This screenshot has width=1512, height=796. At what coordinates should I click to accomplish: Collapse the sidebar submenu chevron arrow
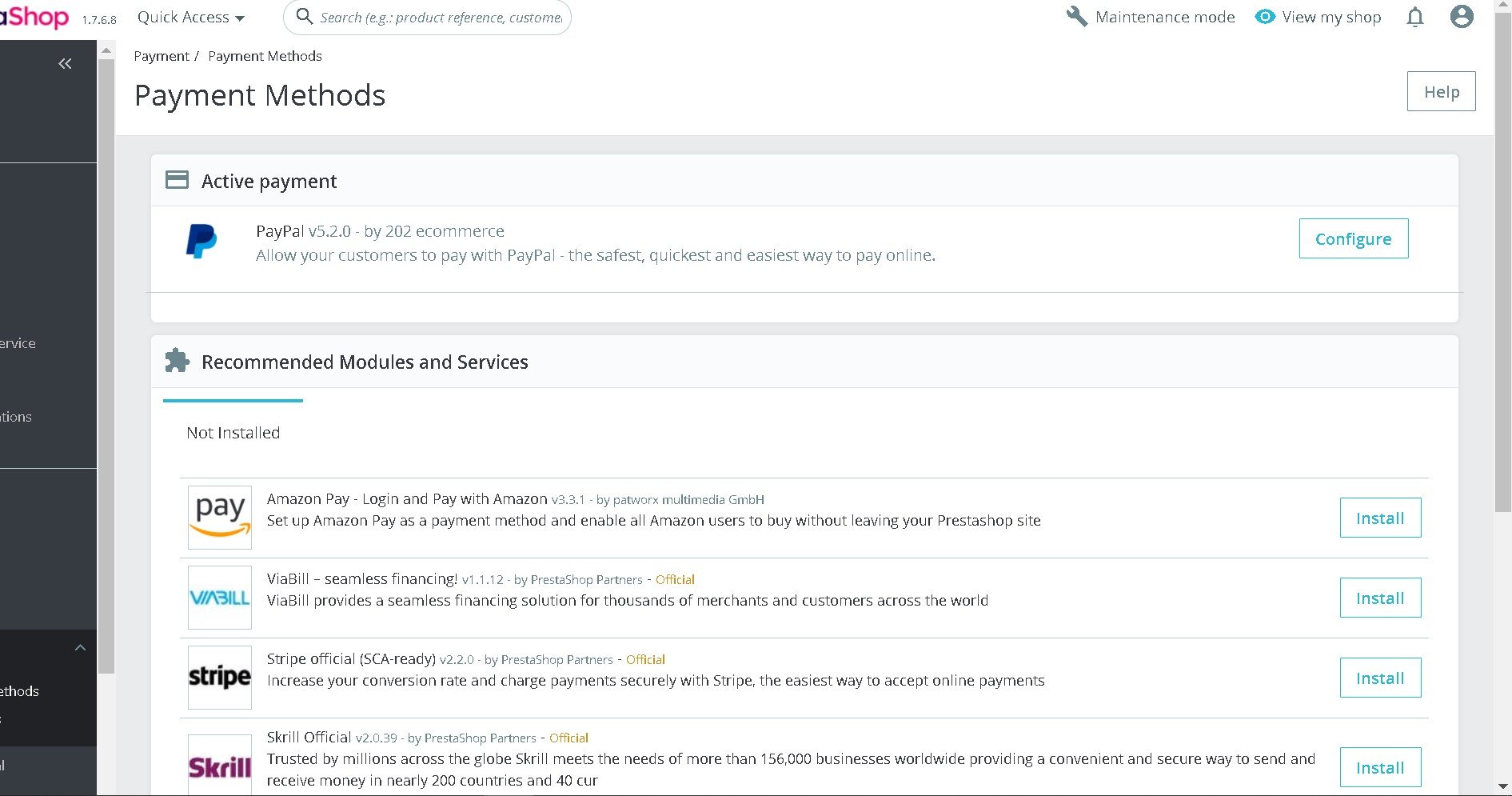click(80, 647)
